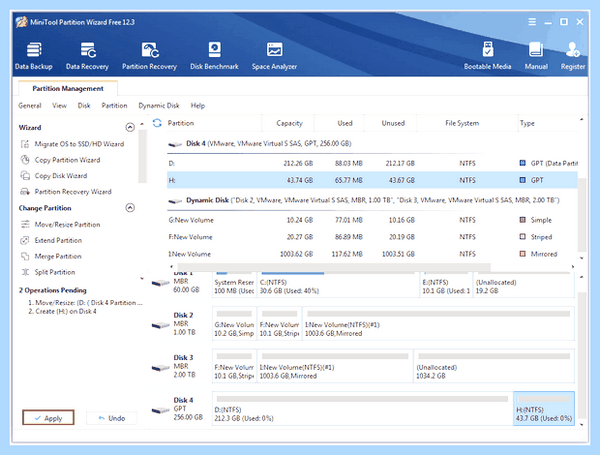Select the H: partition row

click(x=372, y=180)
